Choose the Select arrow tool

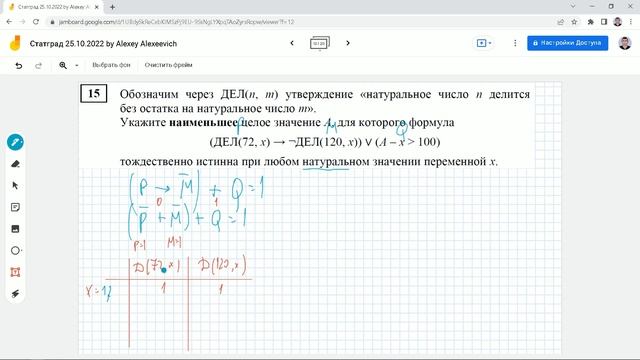(15, 186)
